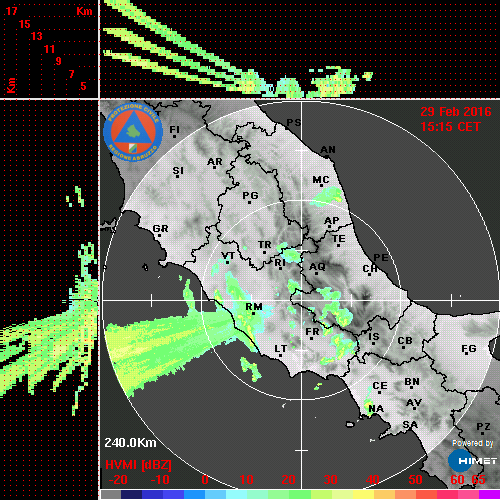500x500 pixels.
Task: Click the 'RM' city label
Action: pyautogui.click(x=254, y=307)
